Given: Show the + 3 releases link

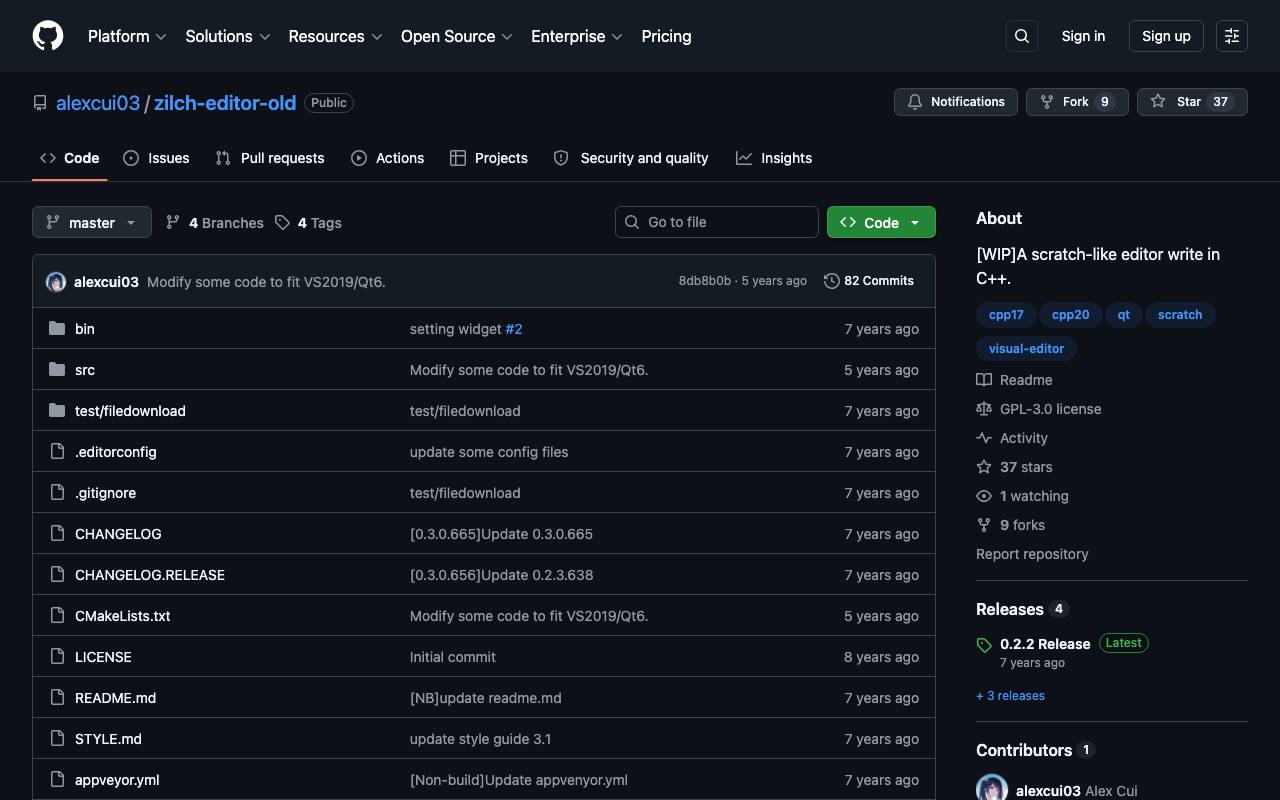Looking at the screenshot, I should point(1010,696).
